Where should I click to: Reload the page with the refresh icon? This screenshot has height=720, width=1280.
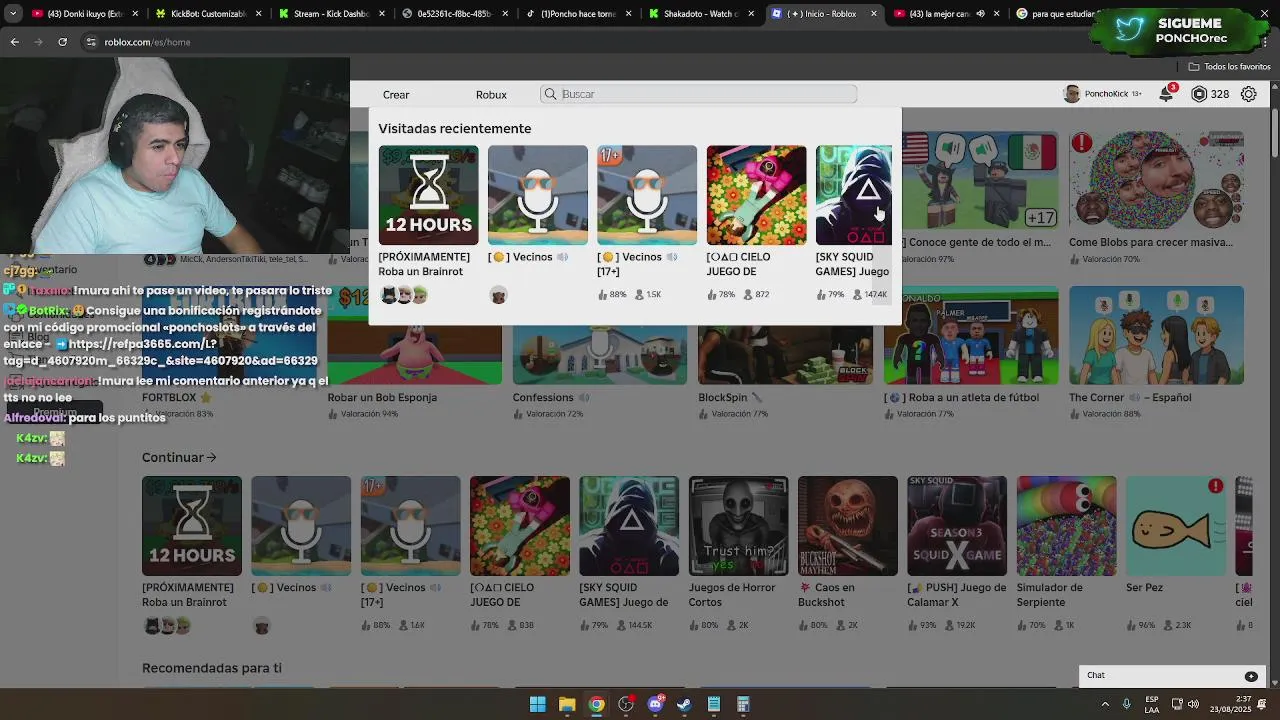coord(63,42)
